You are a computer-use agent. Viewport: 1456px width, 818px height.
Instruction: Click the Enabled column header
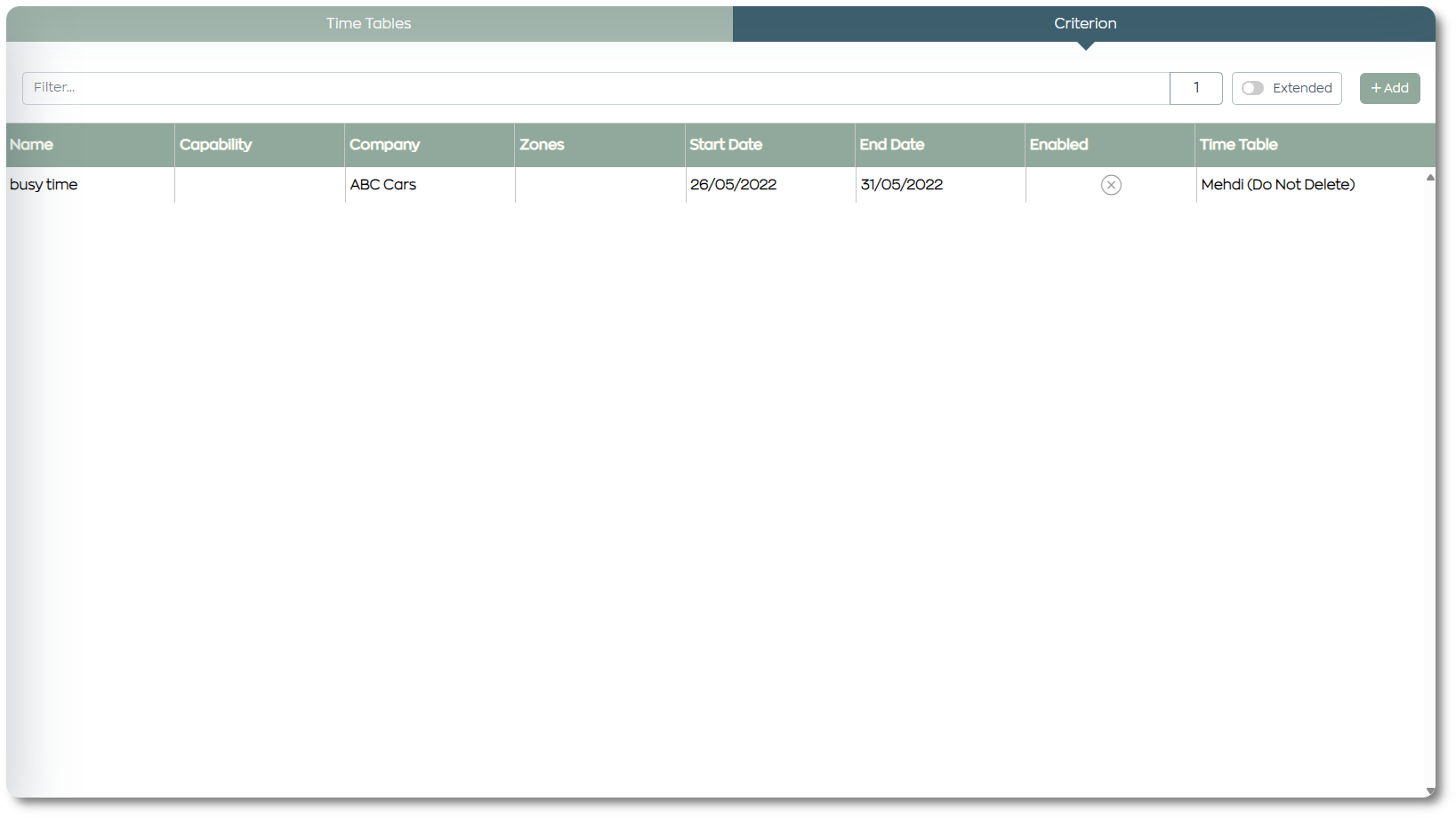coord(1110,145)
